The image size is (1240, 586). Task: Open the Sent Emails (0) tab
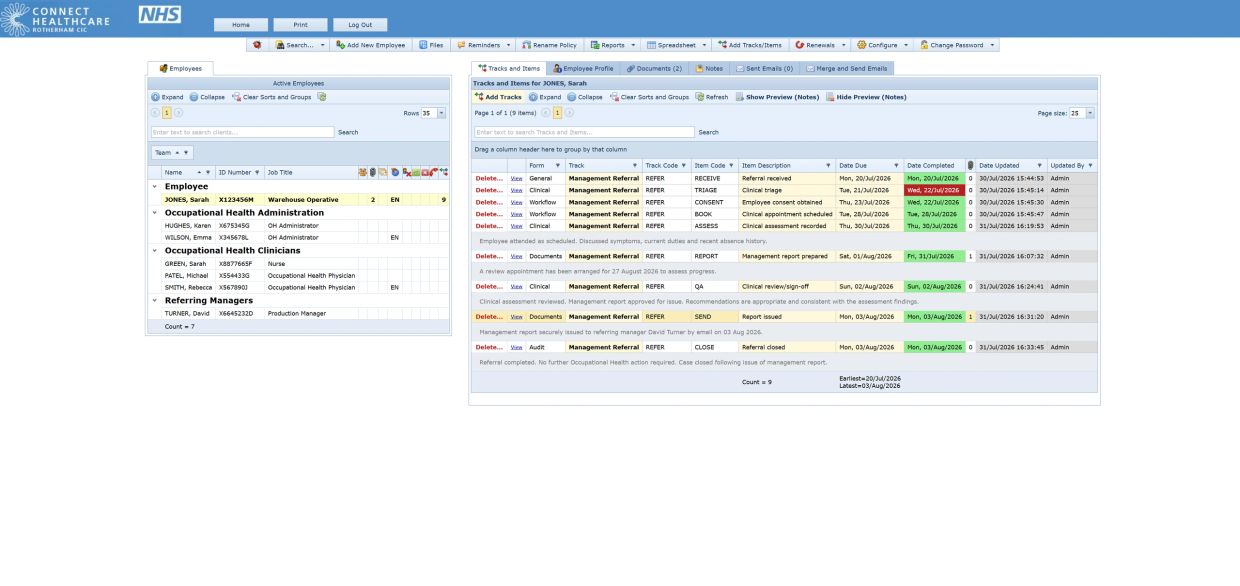click(x=765, y=68)
